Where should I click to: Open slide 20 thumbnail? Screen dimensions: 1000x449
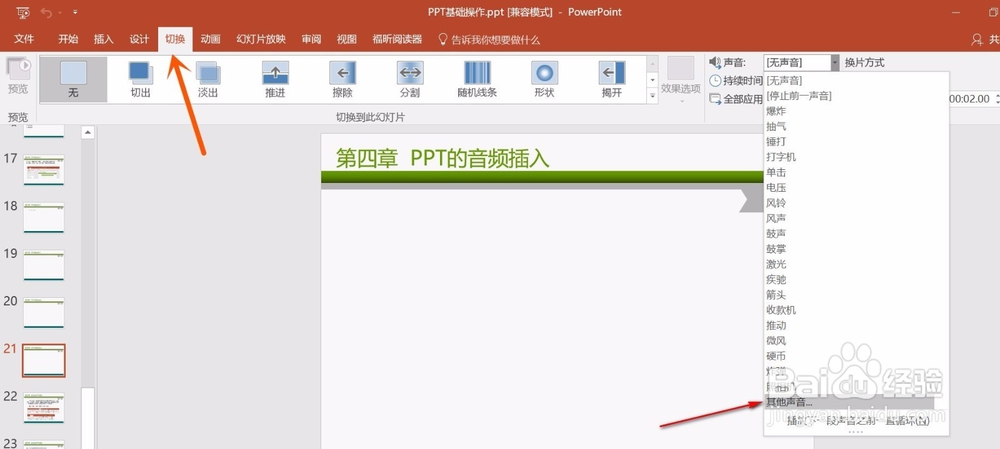tap(44, 313)
